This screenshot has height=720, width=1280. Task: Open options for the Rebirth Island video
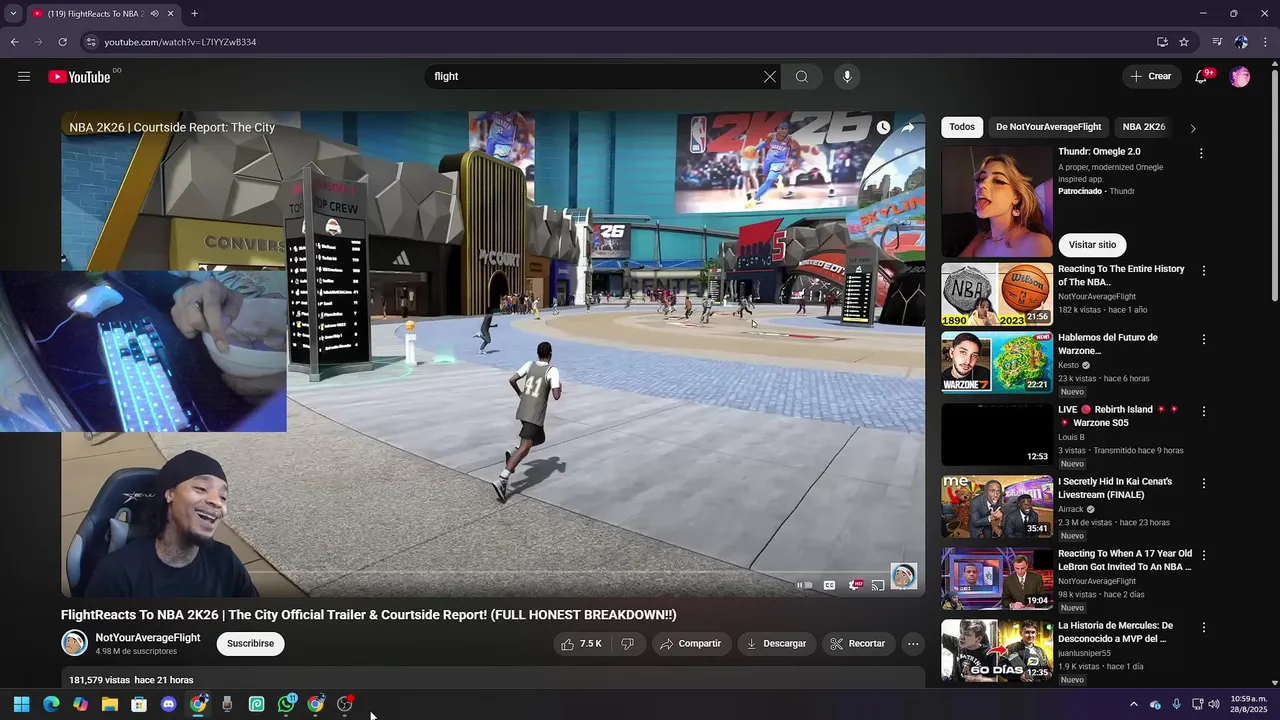(x=1204, y=412)
